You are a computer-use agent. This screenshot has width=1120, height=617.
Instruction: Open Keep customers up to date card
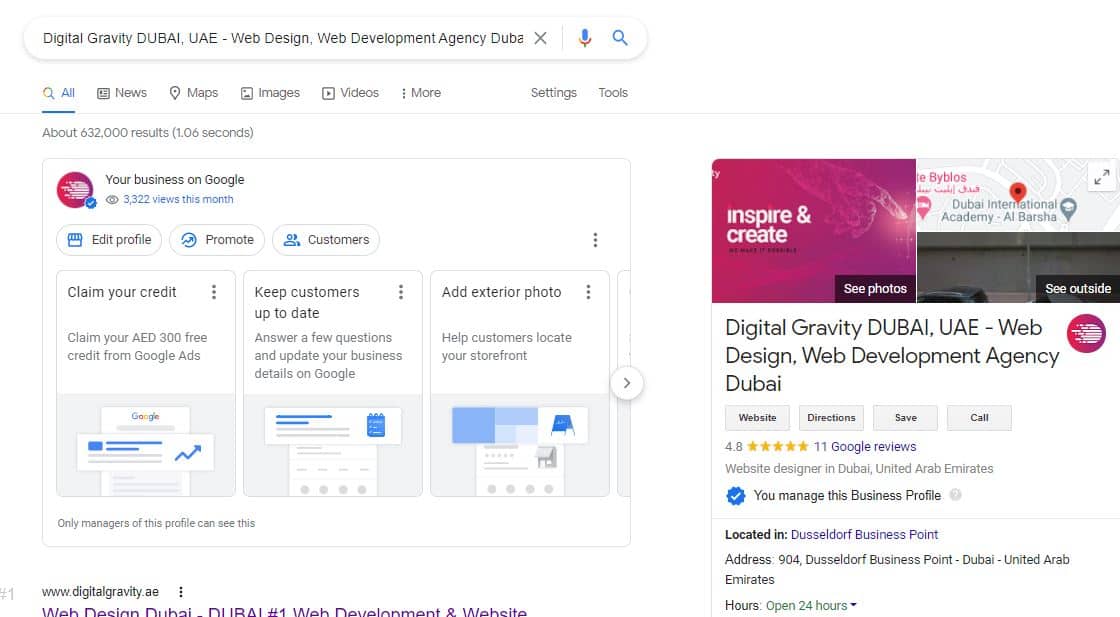pyautogui.click(x=333, y=383)
